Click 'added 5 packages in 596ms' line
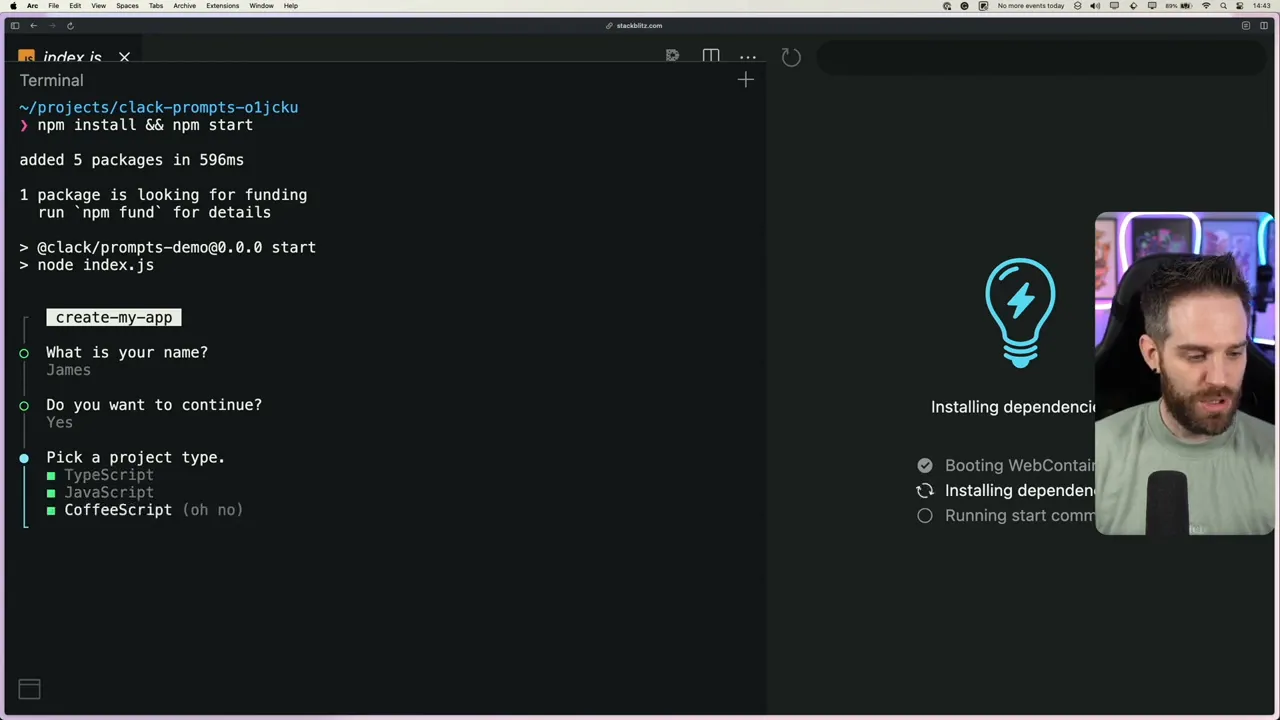1280x720 pixels. pos(132,160)
